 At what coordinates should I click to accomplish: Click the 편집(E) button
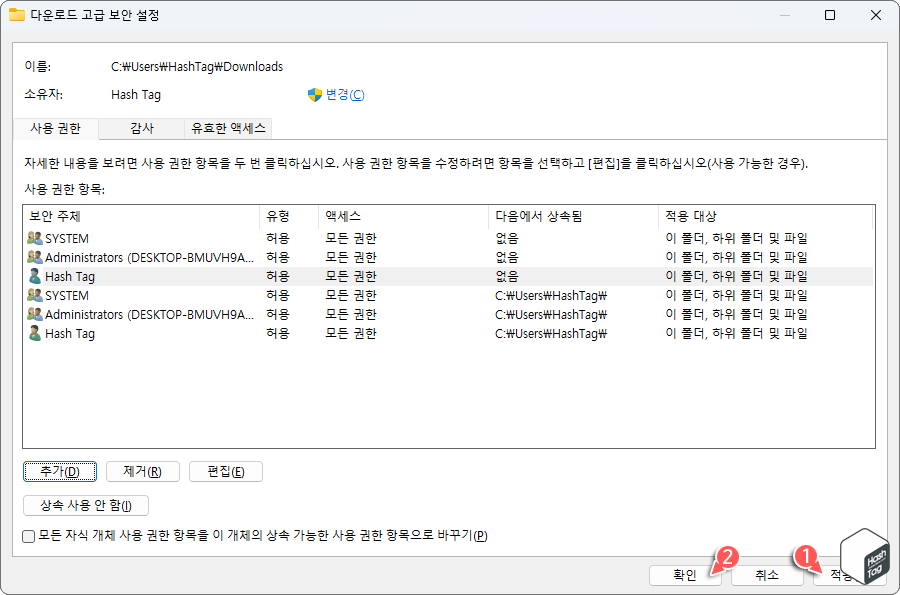225,471
